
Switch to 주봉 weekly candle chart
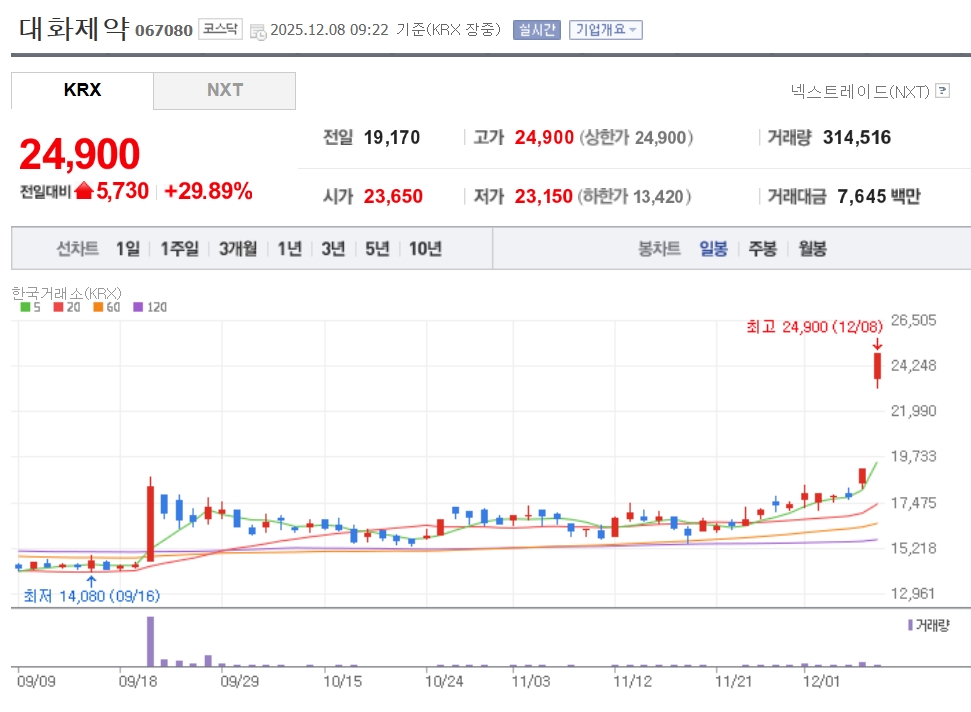pos(762,249)
